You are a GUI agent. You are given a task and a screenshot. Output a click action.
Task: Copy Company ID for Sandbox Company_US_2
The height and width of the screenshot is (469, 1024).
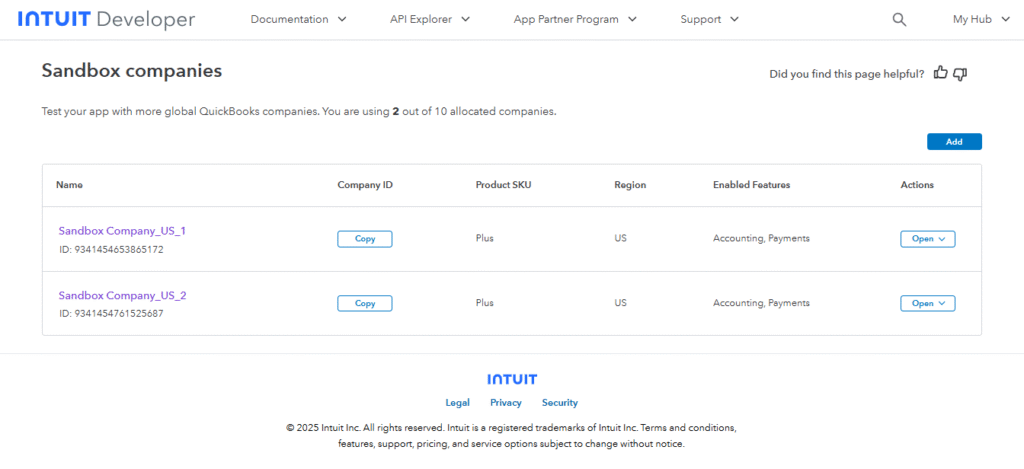365,303
